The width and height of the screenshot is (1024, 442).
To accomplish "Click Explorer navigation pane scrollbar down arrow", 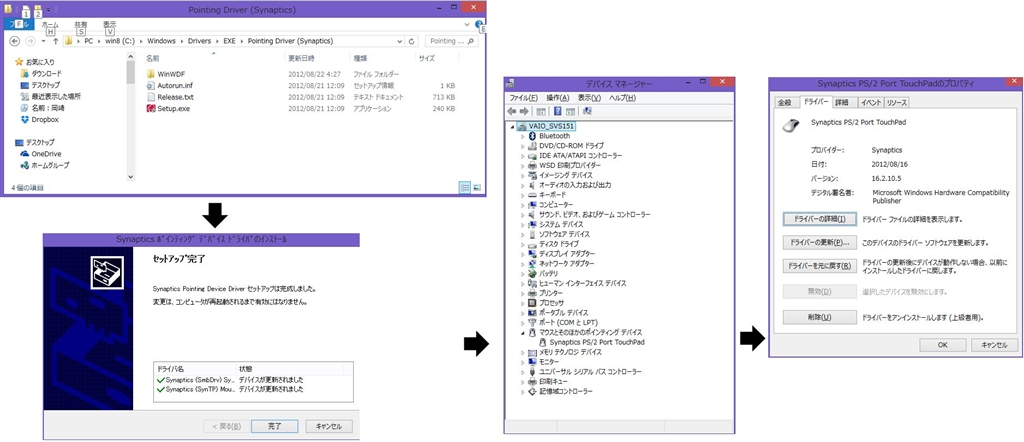I will pos(131,177).
